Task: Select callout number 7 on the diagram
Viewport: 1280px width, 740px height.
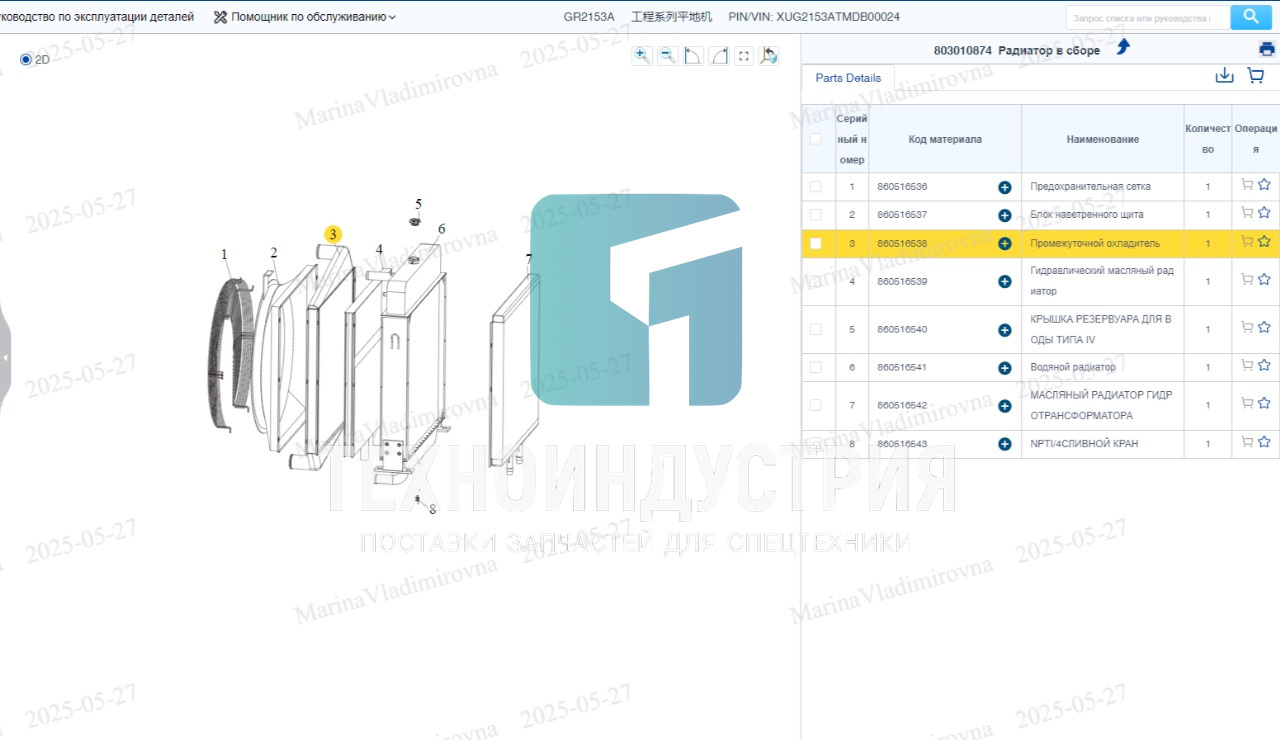Action: tap(529, 259)
